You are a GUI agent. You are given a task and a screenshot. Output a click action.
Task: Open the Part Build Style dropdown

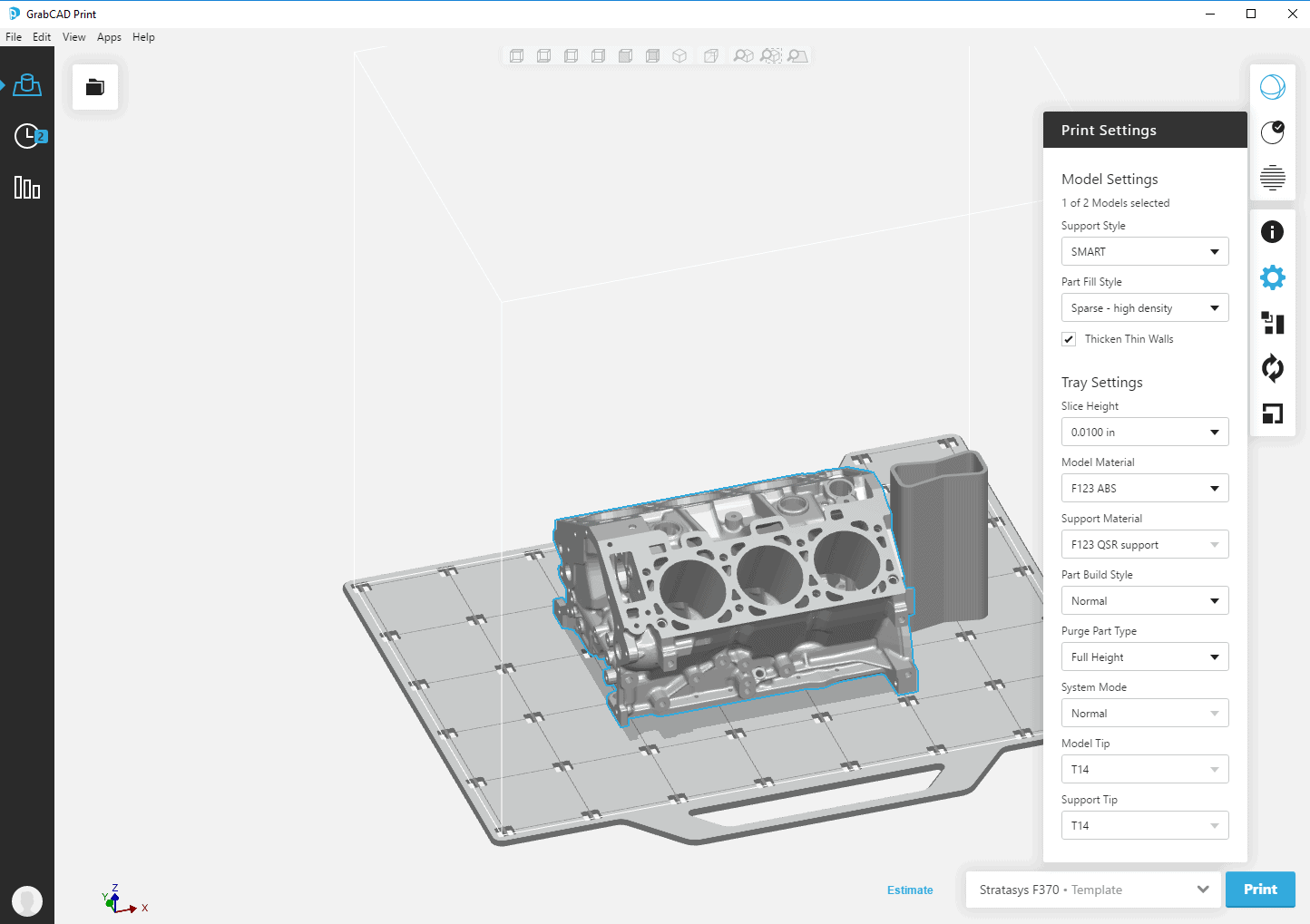pos(1145,600)
